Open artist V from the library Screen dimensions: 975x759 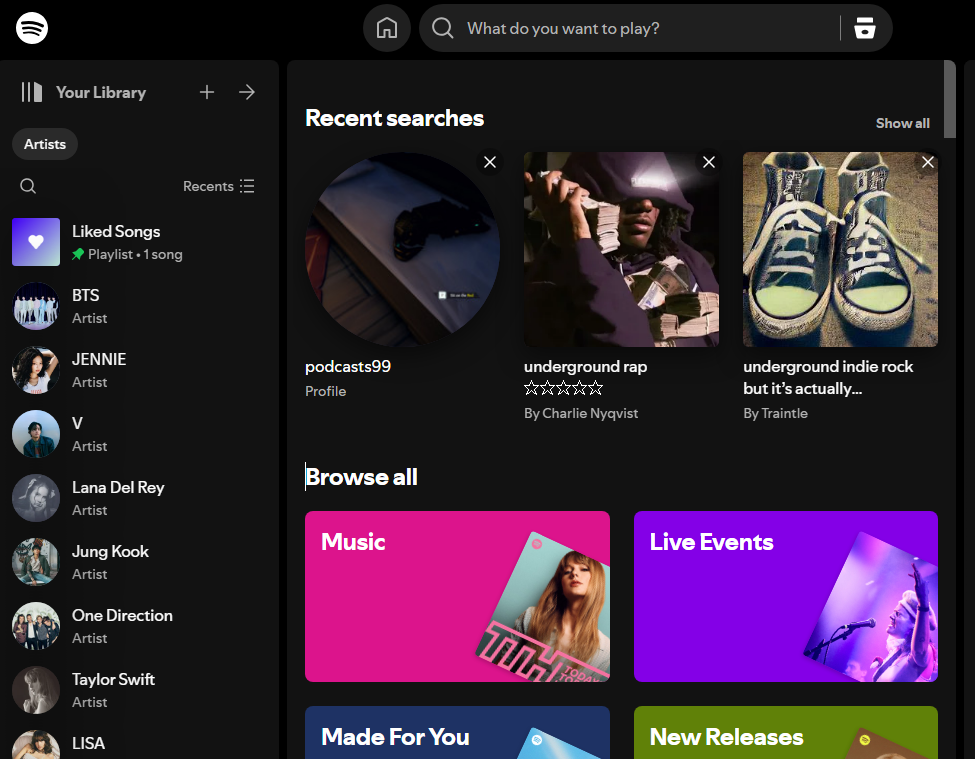point(139,434)
